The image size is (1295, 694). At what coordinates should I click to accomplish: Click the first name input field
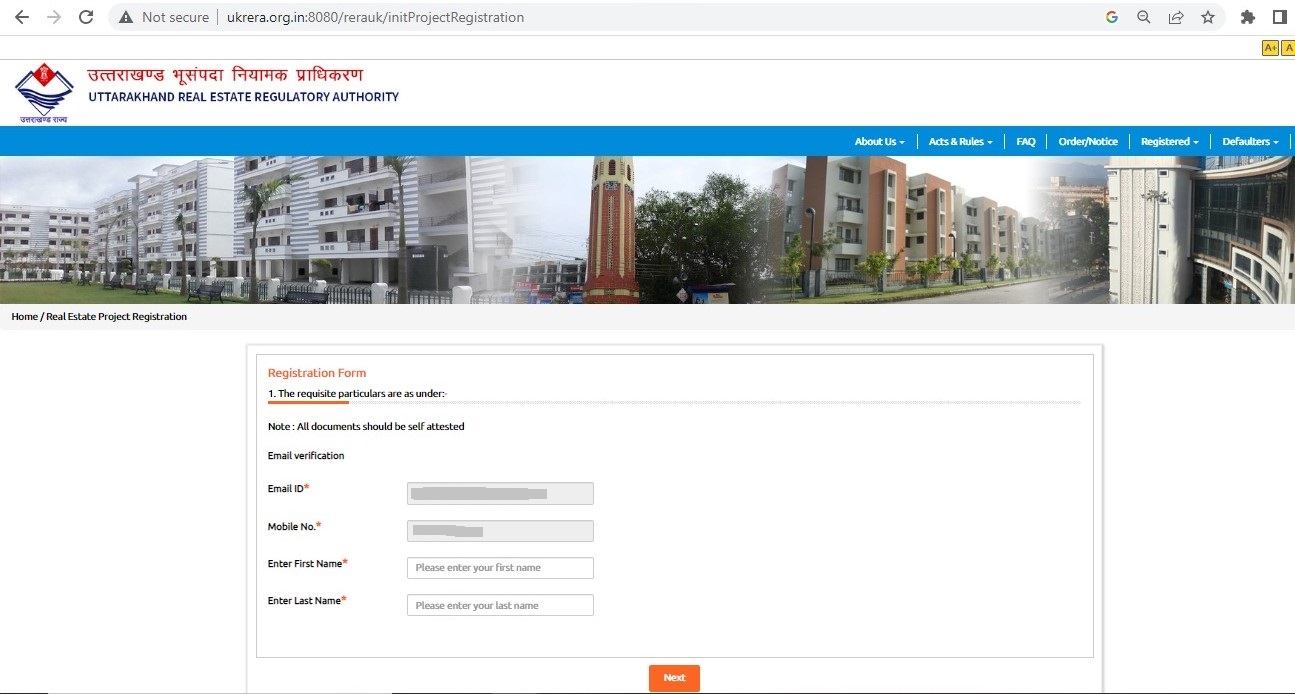click(500, 567)
